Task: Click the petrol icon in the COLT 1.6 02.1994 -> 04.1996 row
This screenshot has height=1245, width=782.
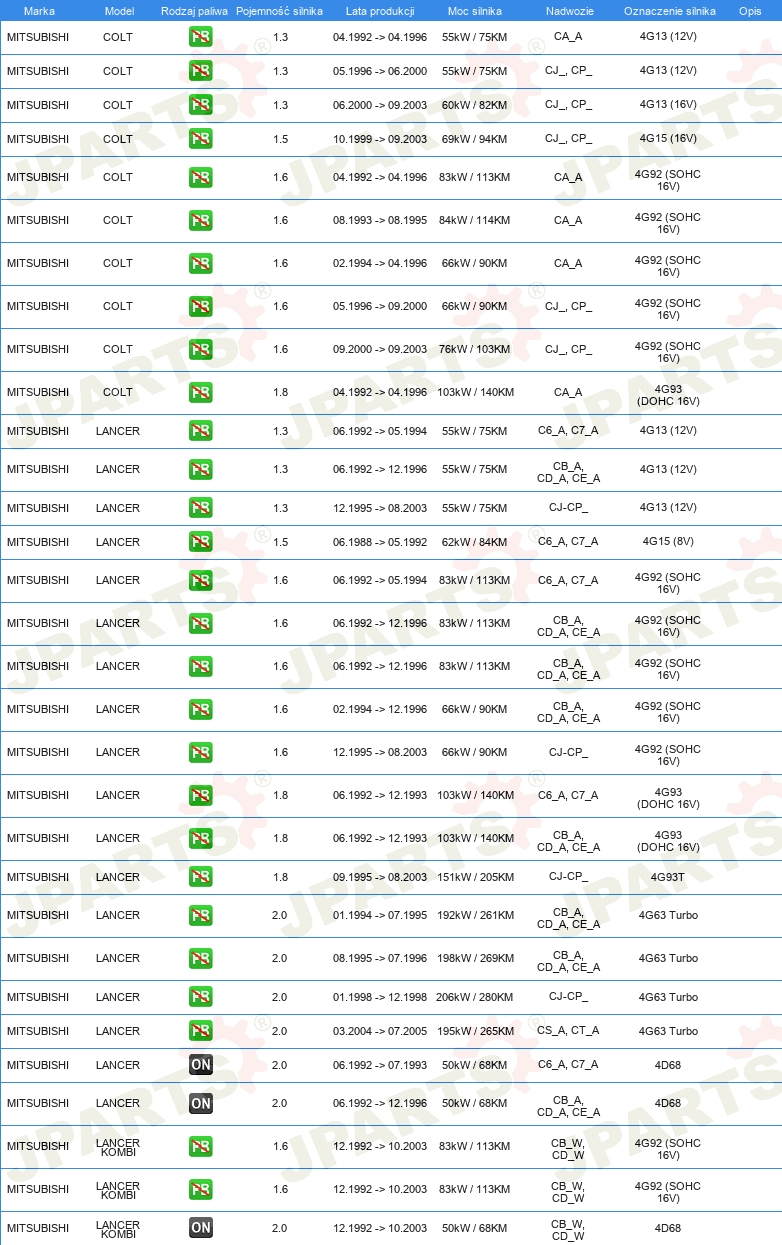Action: point(201,263)
